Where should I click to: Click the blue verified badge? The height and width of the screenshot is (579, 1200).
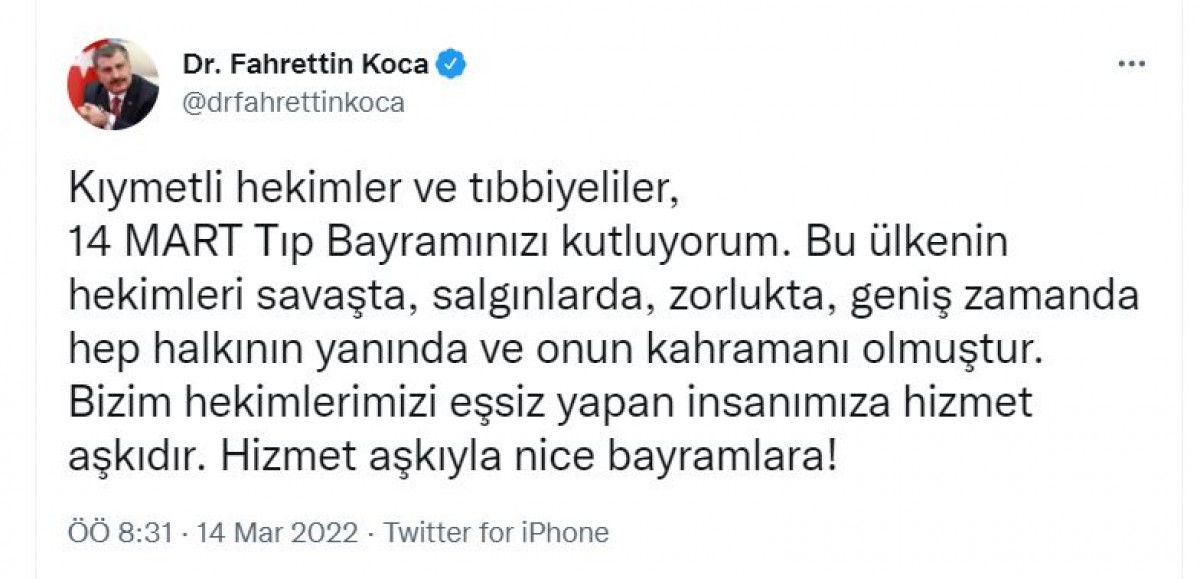pos(452,65)
